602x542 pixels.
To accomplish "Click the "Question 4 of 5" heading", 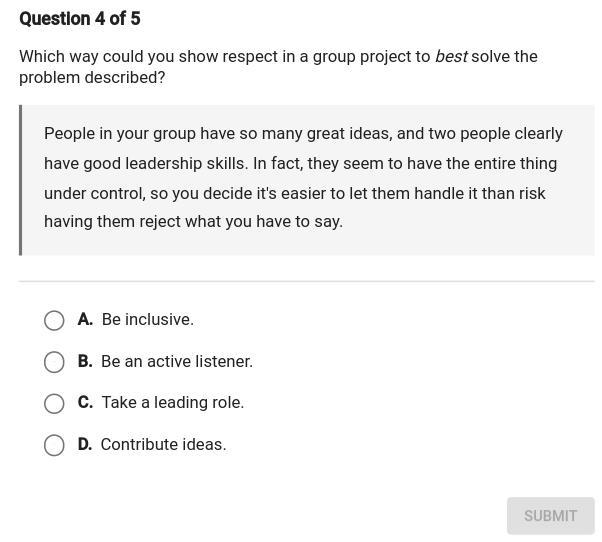I will point(80,19).
